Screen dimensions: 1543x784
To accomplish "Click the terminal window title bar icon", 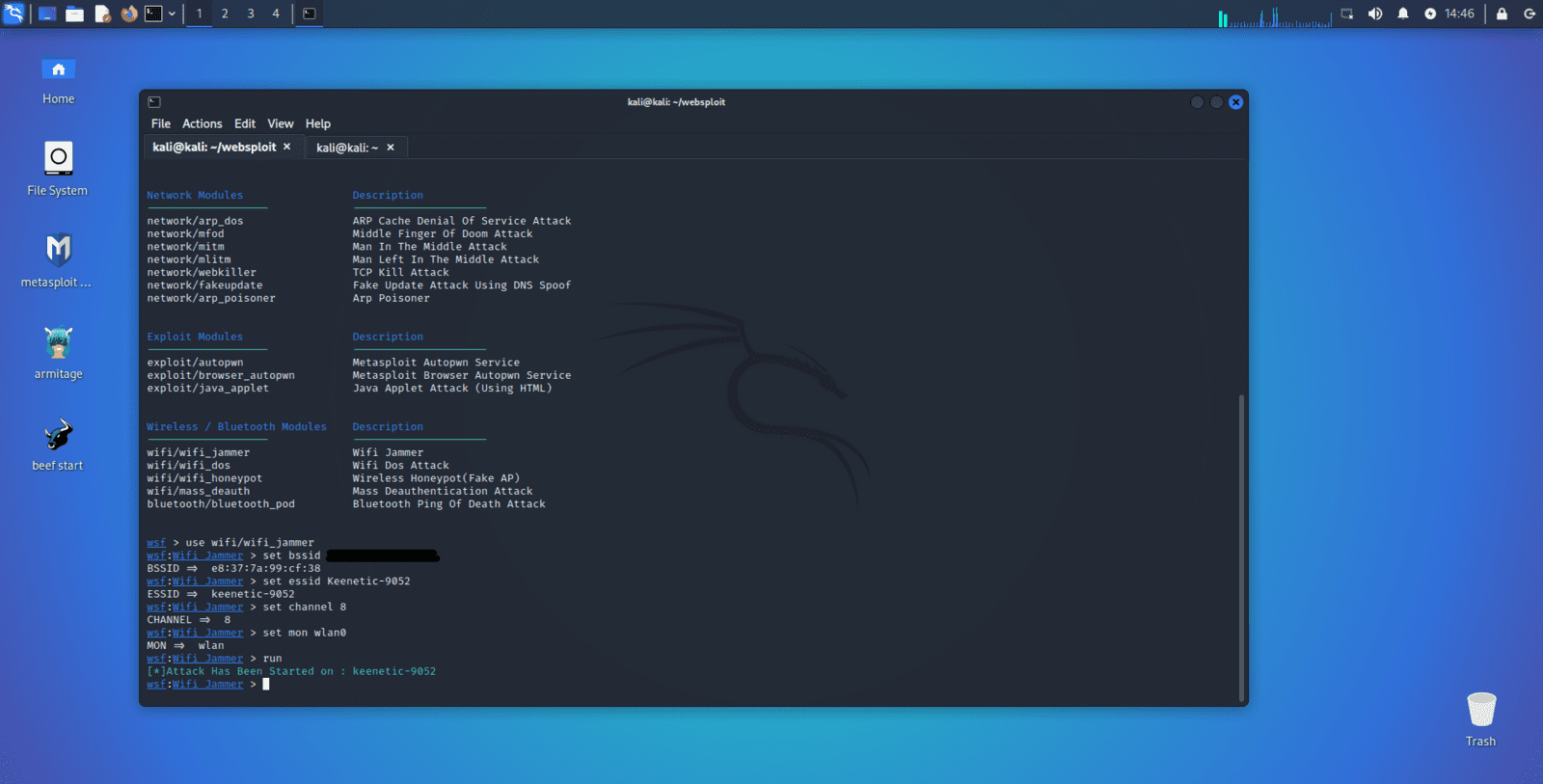I will click(154, 102).
